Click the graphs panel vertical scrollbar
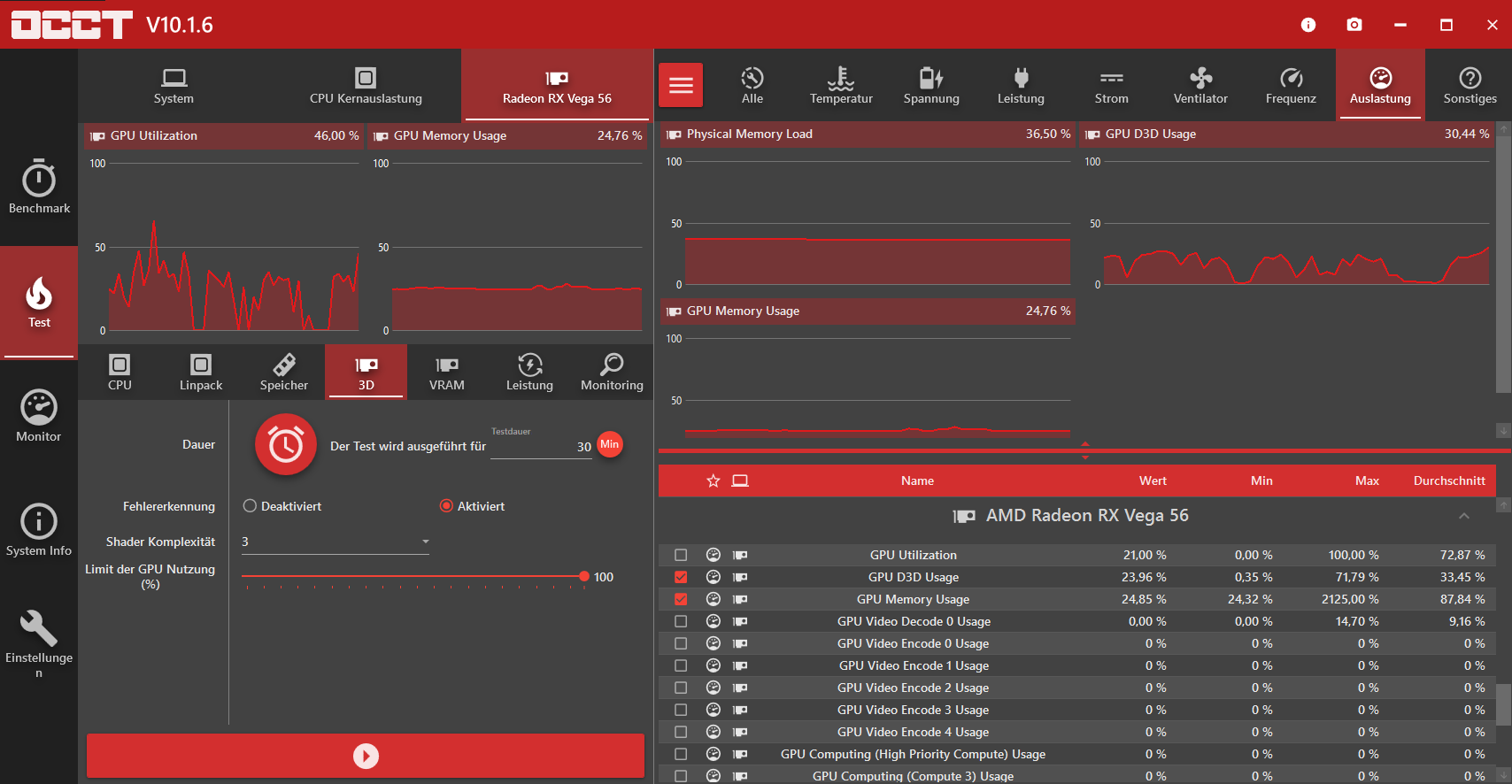The height and width of the screenshot is (784, 1512). (x=1503, y=264)
